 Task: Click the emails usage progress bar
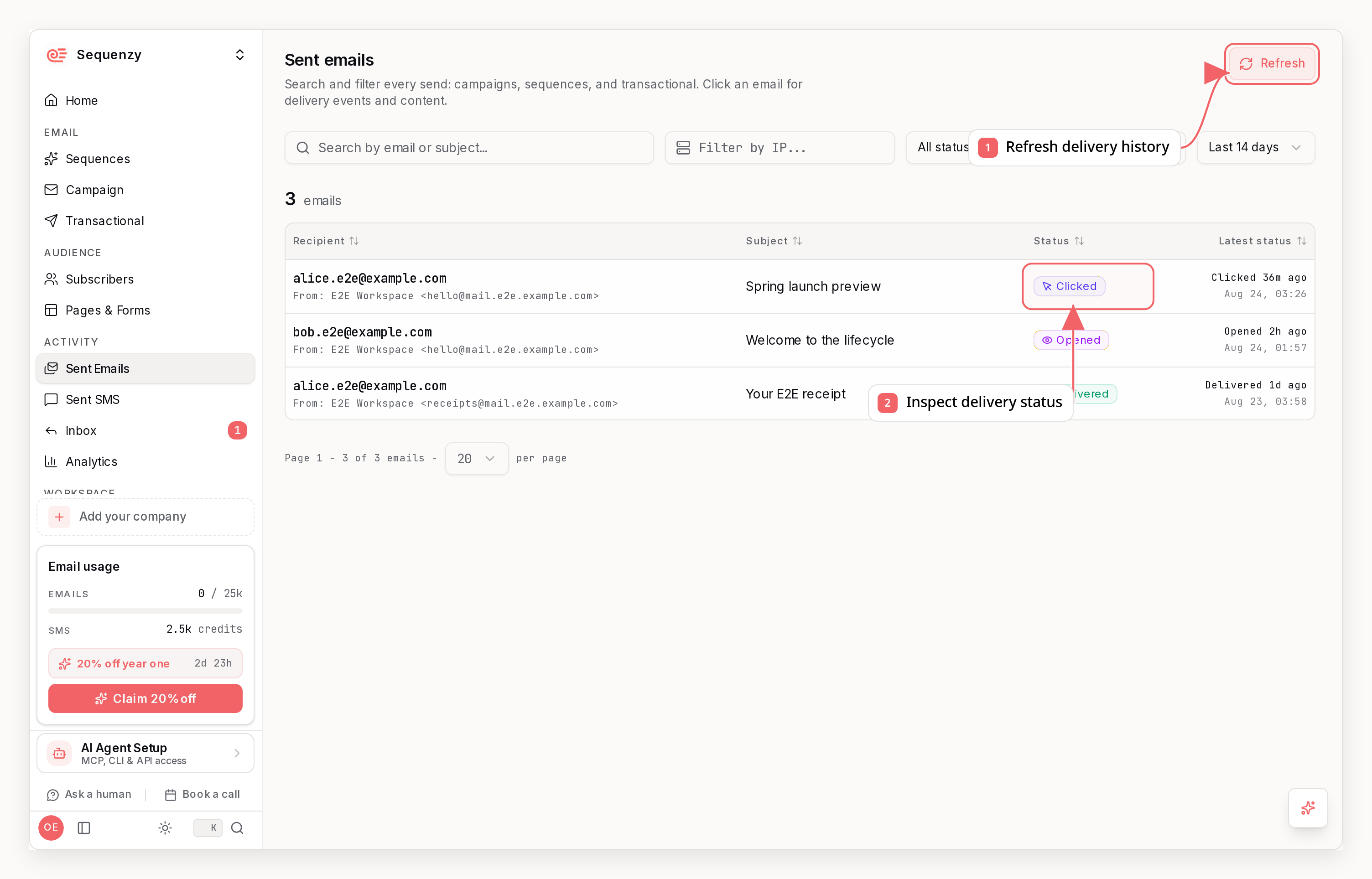point(146,611)
